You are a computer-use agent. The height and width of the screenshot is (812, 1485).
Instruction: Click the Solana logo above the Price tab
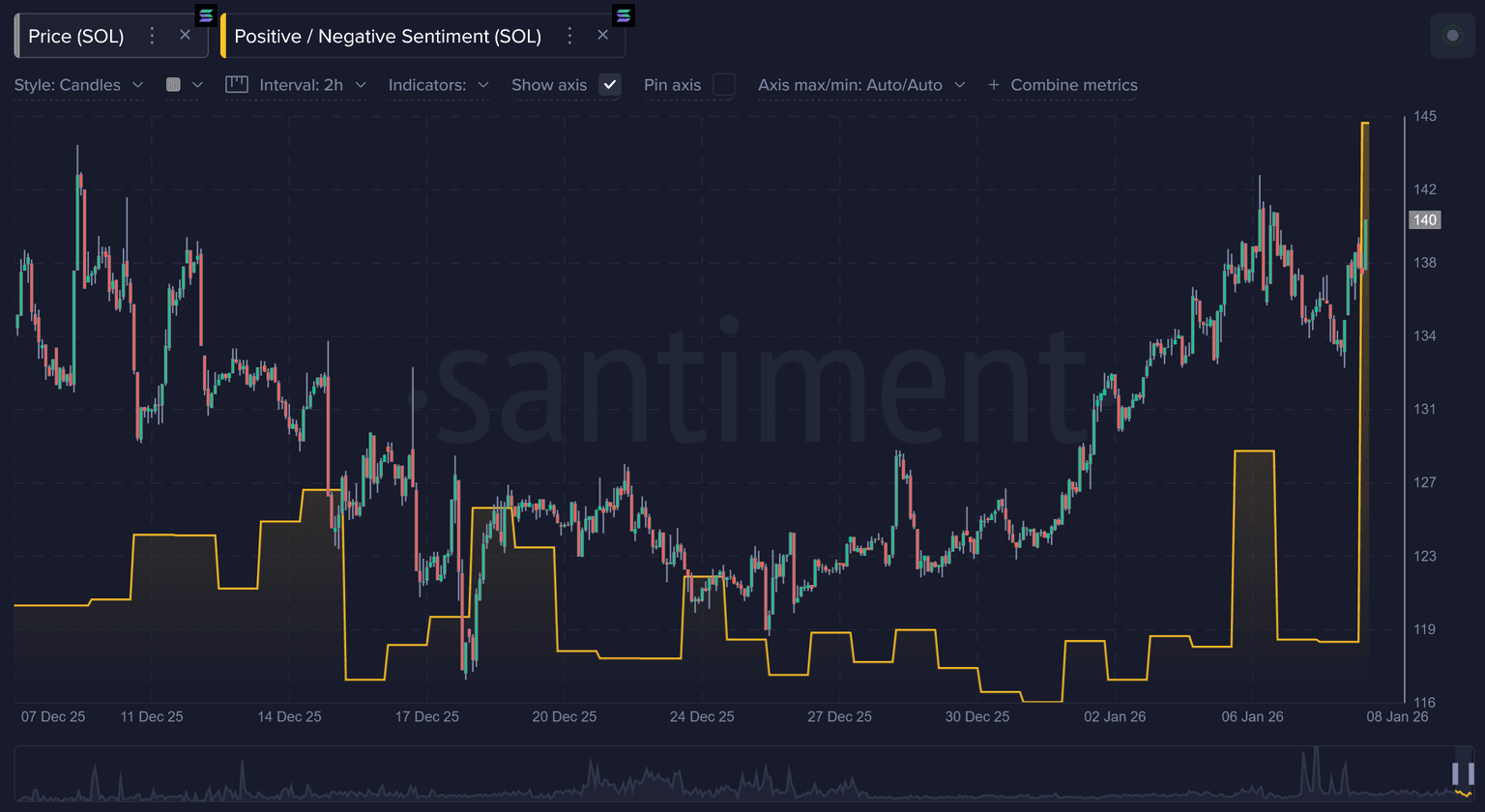coord(206,14)
